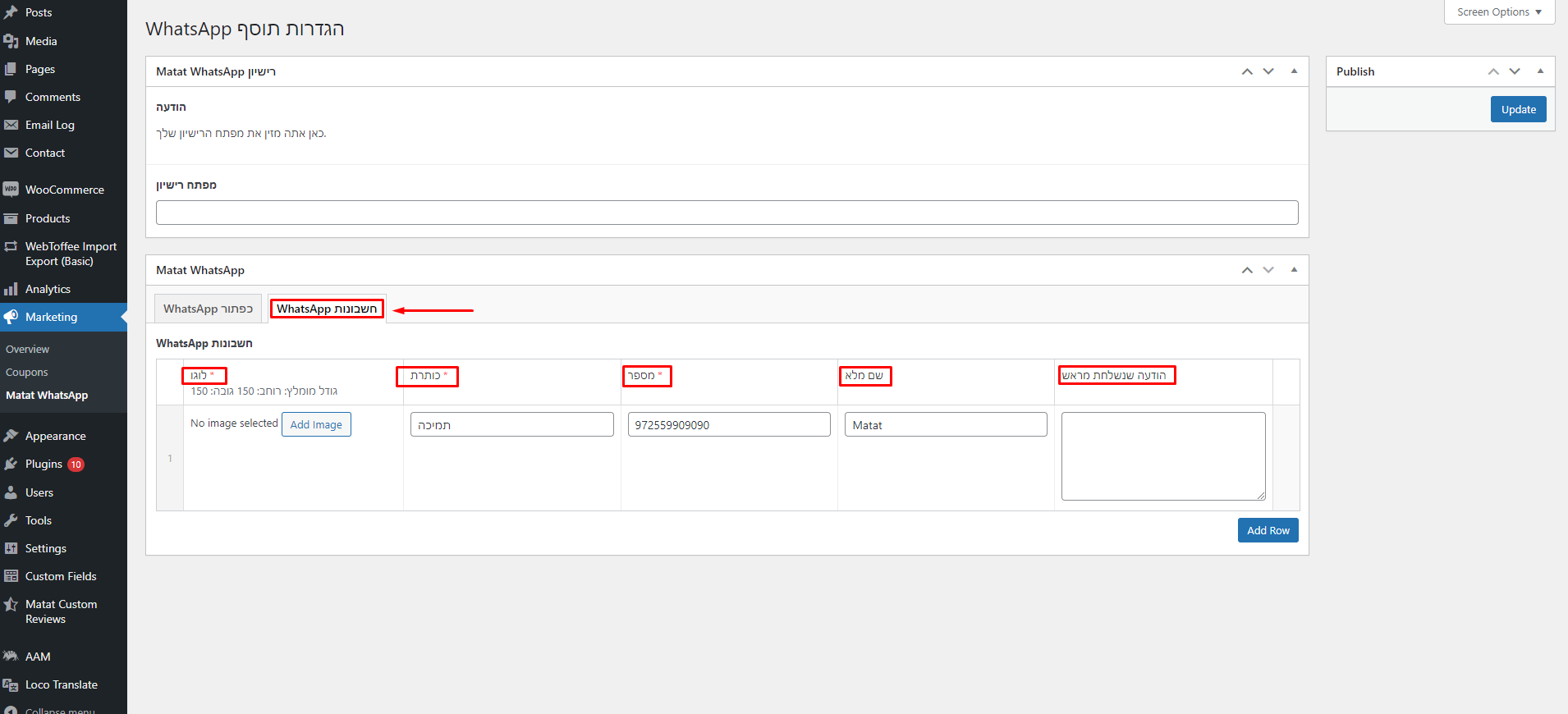Click the full name field with Matat
Viewport: 1568px width, 714px height.
pos(946,424)
